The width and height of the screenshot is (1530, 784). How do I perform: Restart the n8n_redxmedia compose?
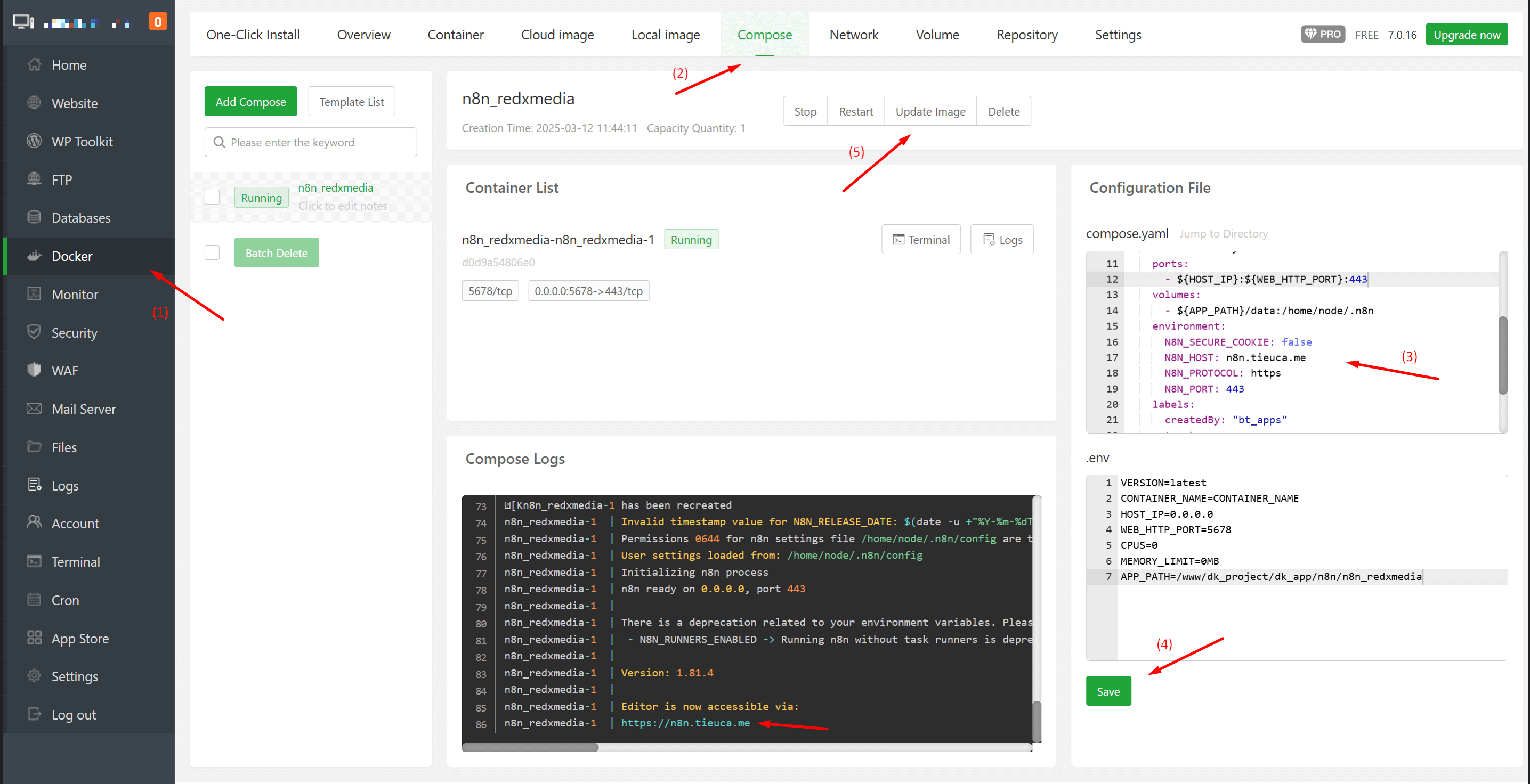856,111
